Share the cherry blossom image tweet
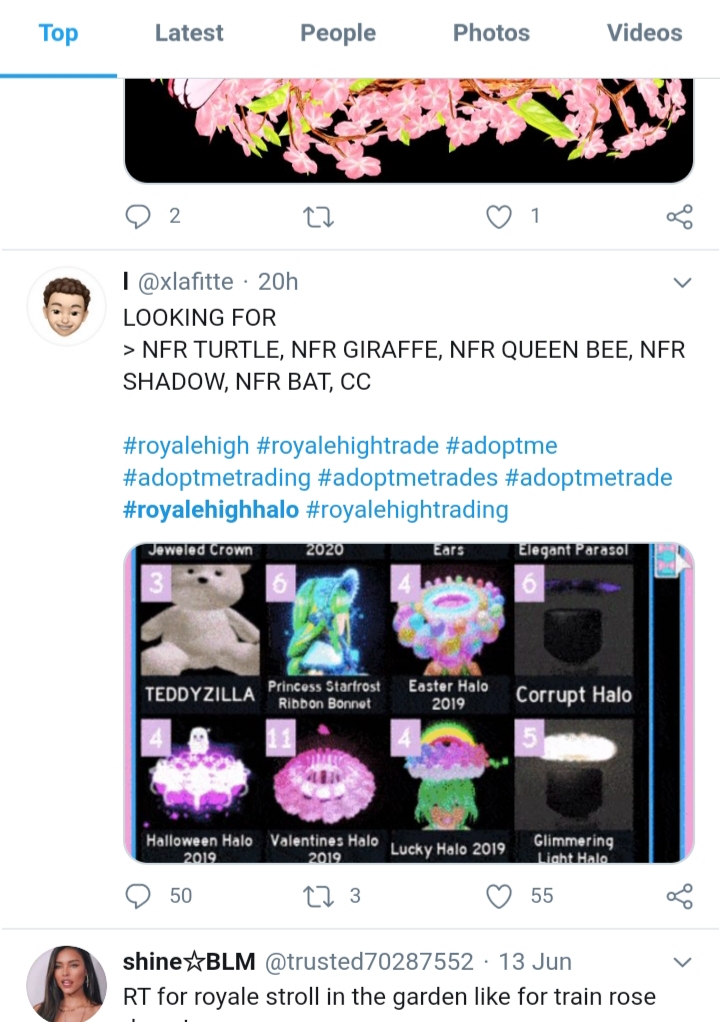Viewport: 720px width, 1022px height. click(x=680, y=216)
